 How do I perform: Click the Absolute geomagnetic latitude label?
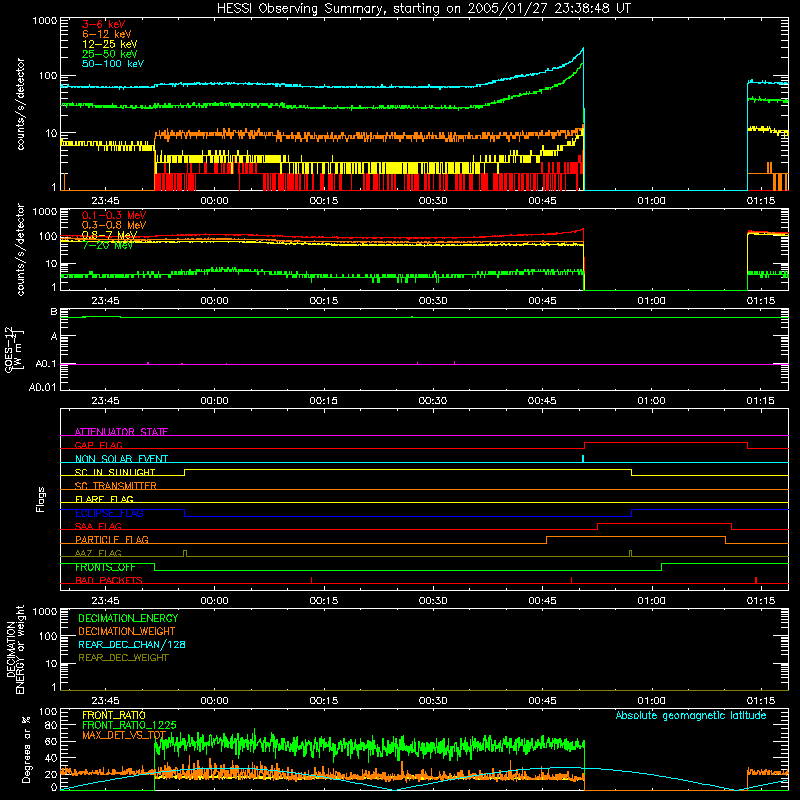tap(691, 715)
